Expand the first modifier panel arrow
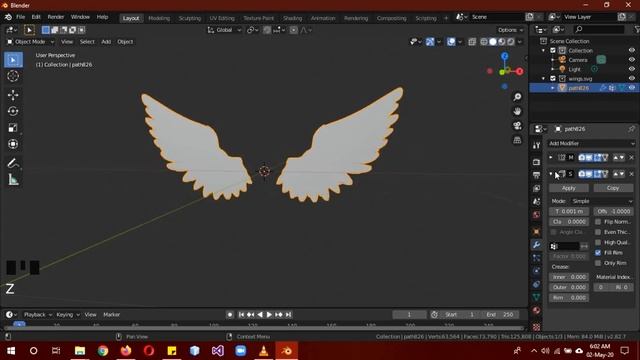Viewport: 640px width, 360px height. pos(551,158)
